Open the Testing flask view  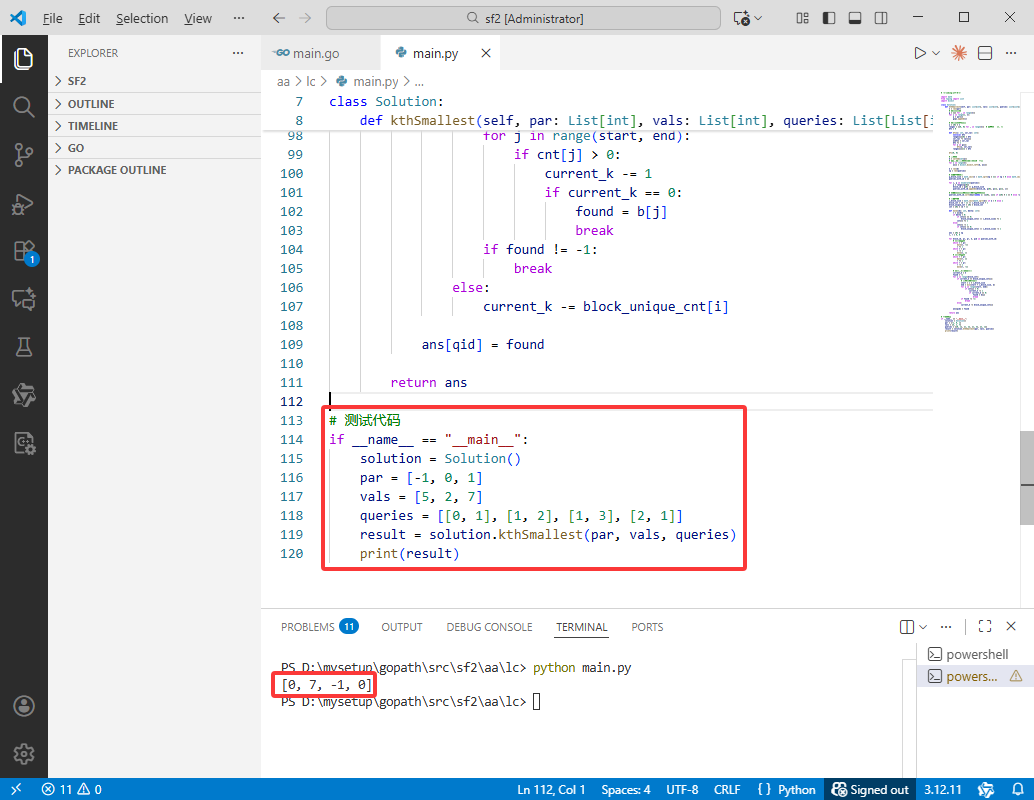click(x=24, y=347)
